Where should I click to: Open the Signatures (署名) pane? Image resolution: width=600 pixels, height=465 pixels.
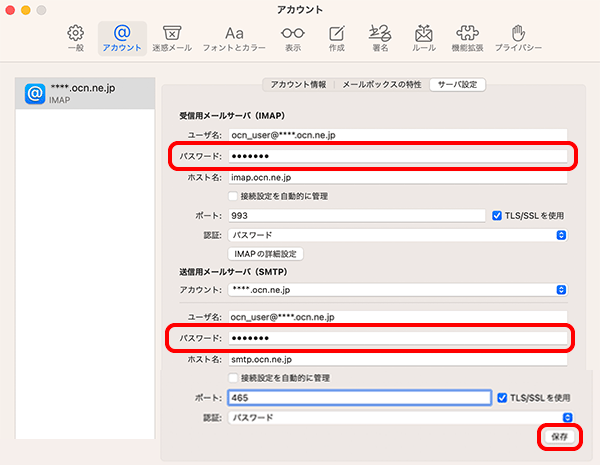379,38
